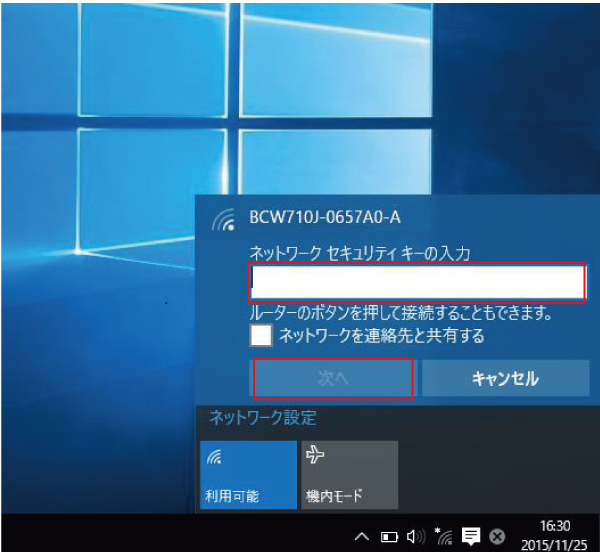Click the battery icon in taskbar
The width and height of the screenshot is (600, 552).
389,537
